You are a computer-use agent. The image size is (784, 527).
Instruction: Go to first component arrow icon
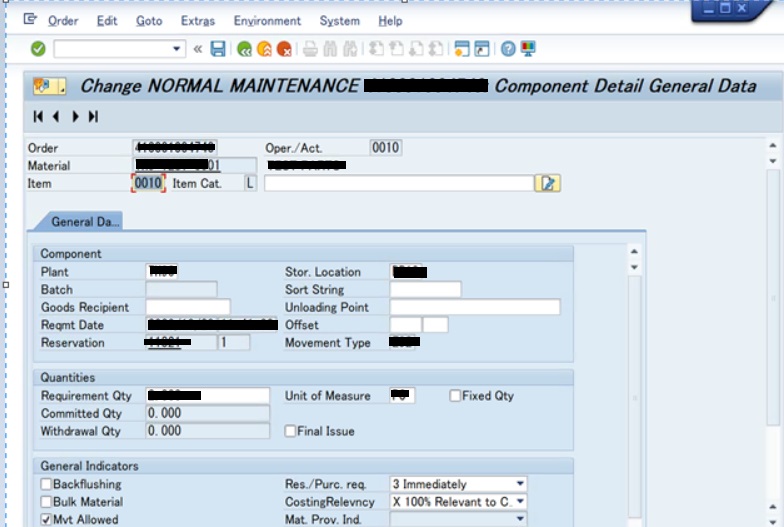tap(38, 117)
